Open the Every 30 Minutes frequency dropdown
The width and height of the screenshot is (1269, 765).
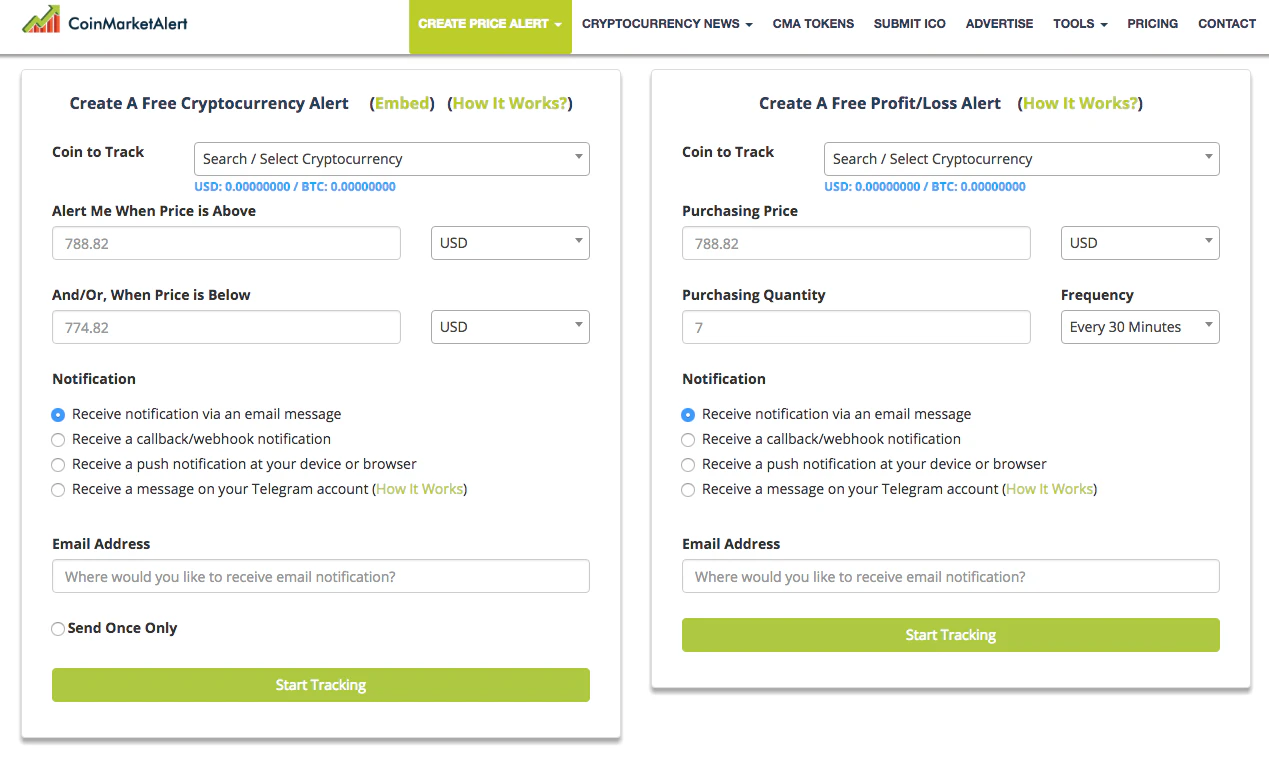[1140, 327]
